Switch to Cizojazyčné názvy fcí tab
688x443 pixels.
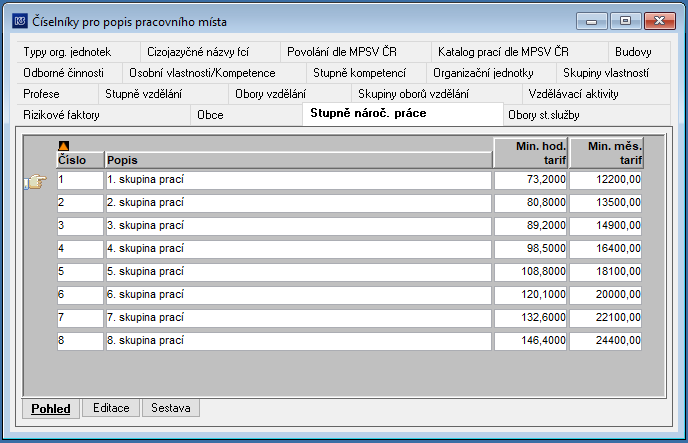(x=210, y=52)
